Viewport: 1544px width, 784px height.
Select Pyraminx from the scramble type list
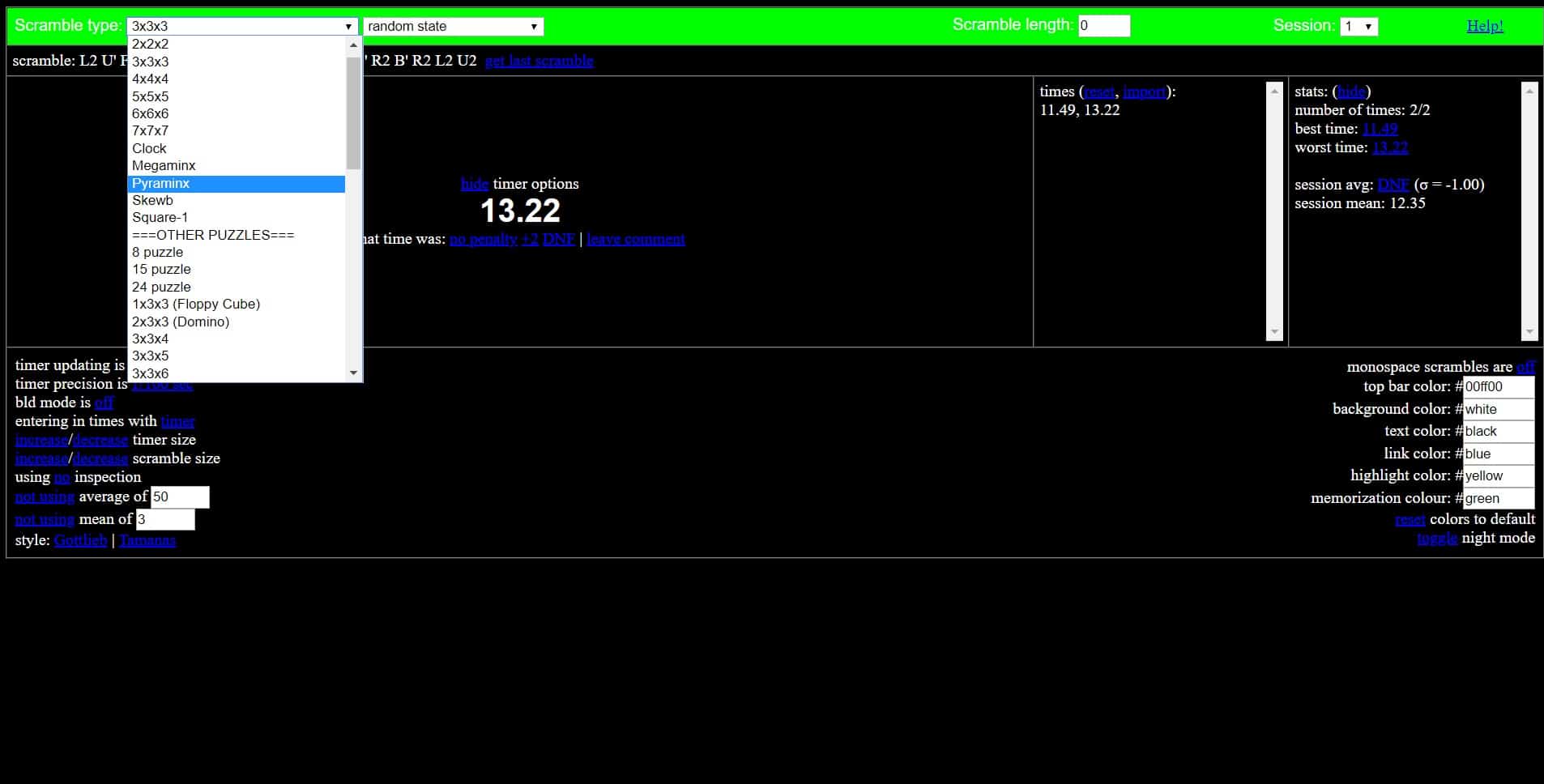coord(160,184)
